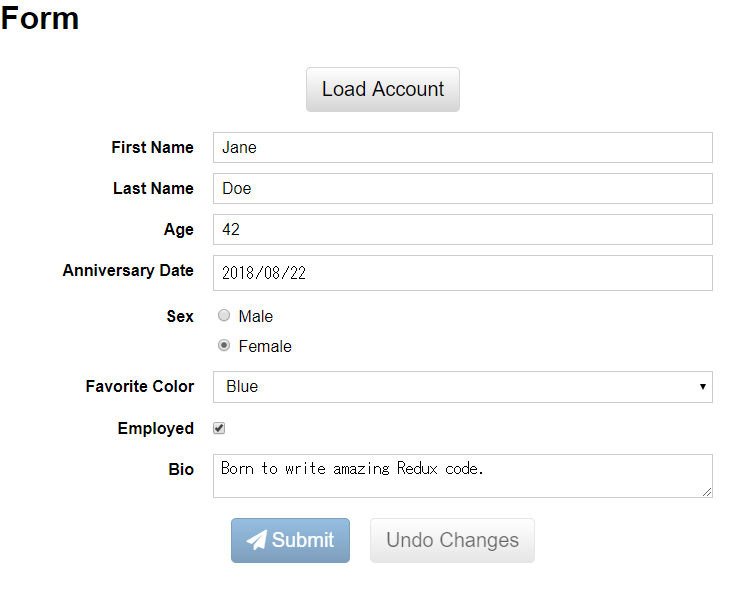Click the Female option label
The height and width of the screenshot is (613, 753).
point(265,346)
